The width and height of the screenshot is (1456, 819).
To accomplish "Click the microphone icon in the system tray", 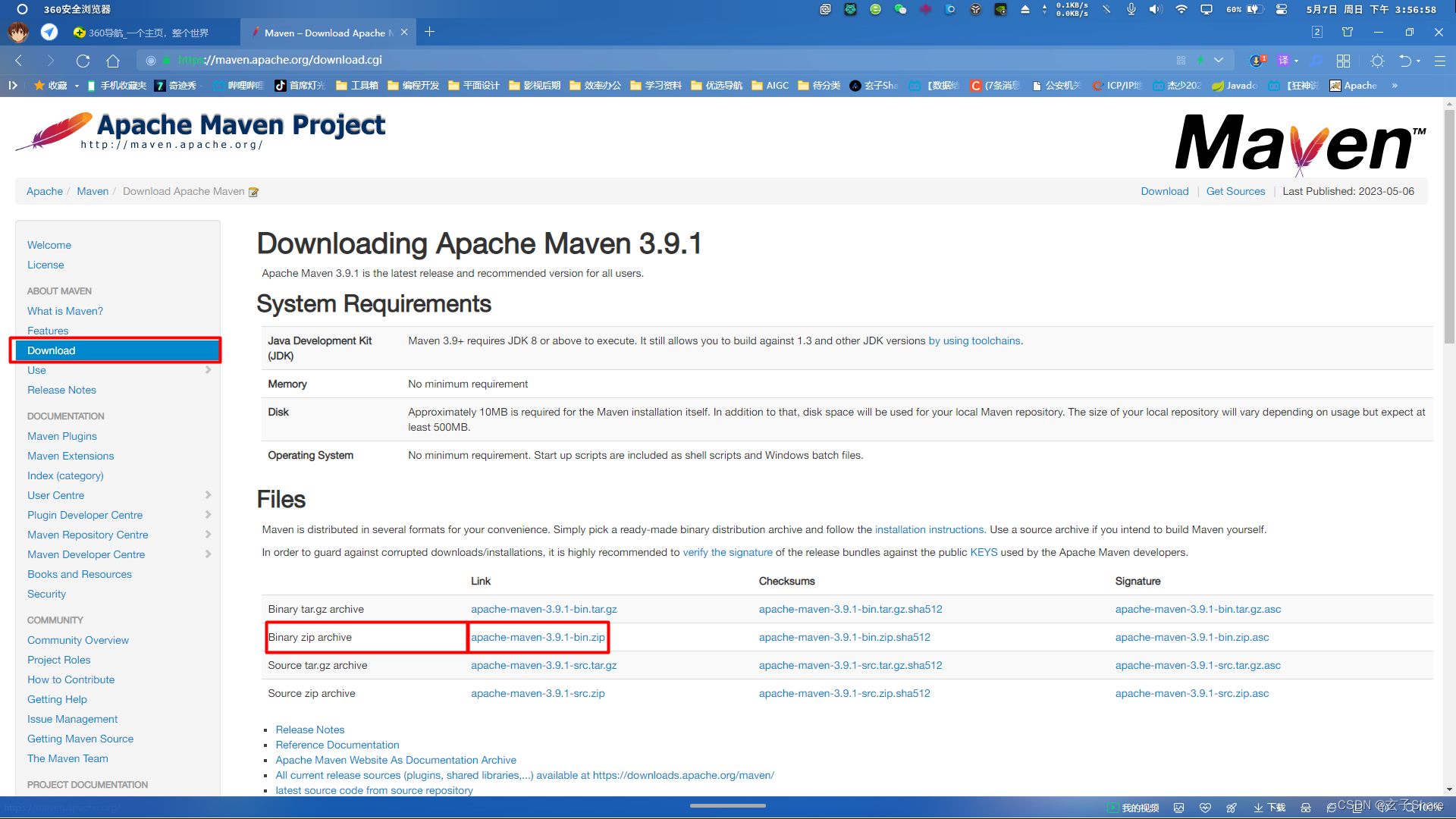I will pyautogui.click(x=1131, y=9).
